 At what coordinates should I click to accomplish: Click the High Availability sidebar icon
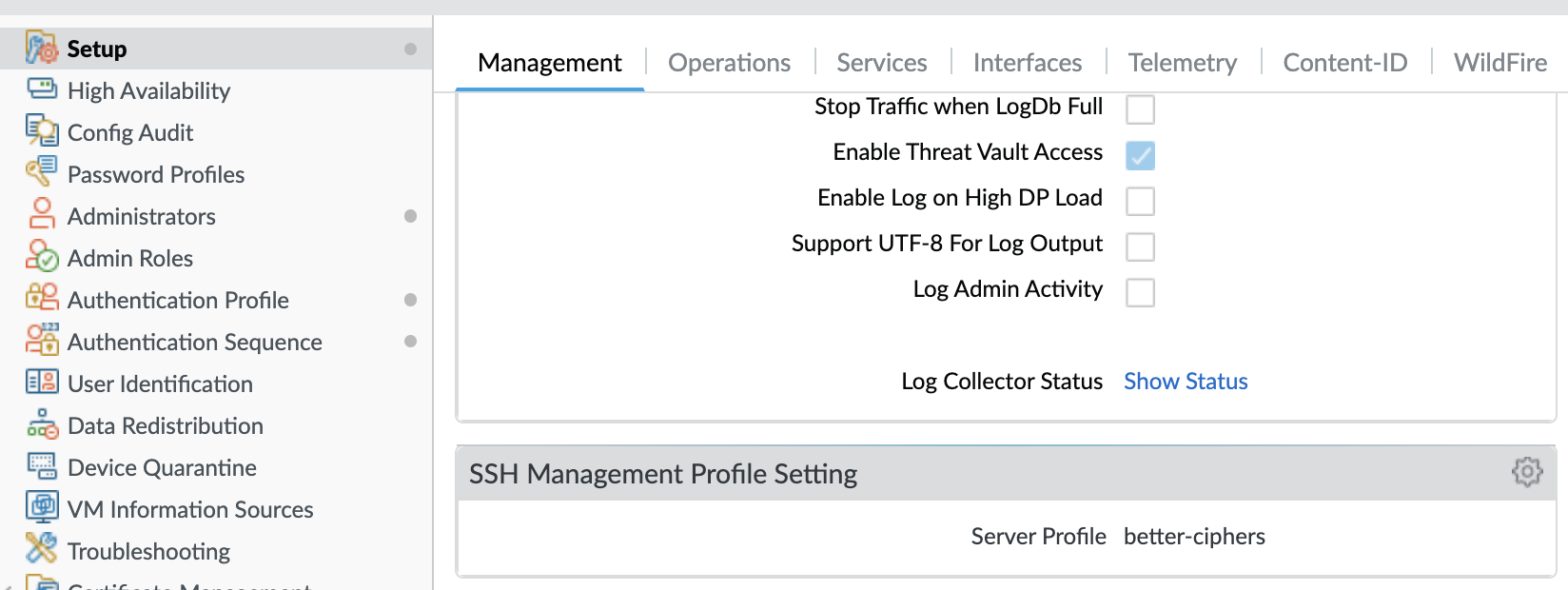coord(42,89)
